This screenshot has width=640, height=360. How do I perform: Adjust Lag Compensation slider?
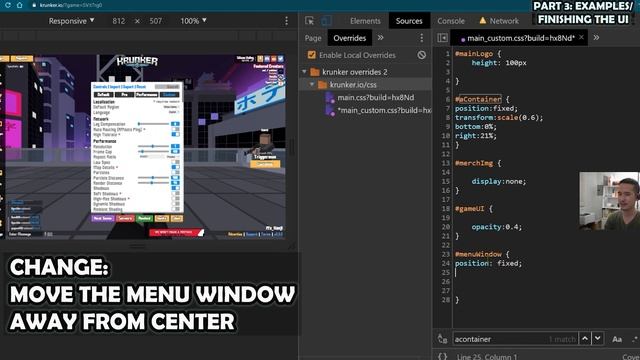click(x=153, y=124)
